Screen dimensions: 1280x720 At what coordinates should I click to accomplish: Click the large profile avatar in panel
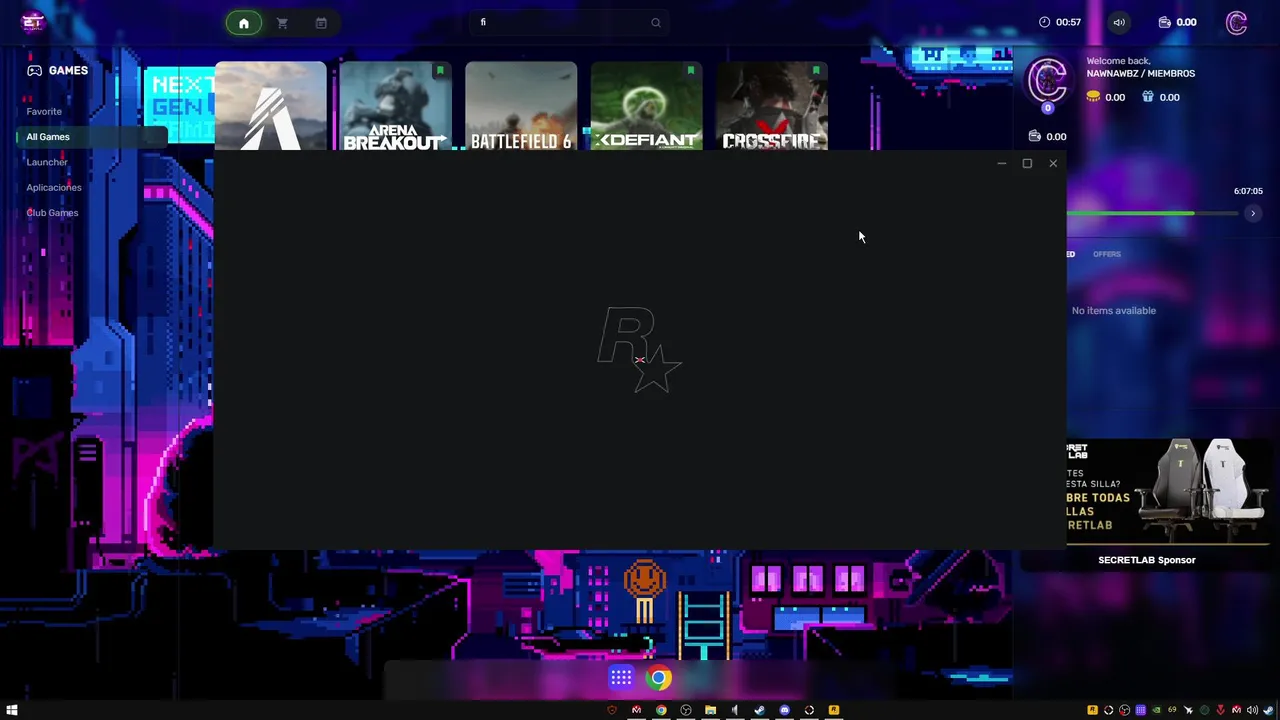coord(1047,82)
